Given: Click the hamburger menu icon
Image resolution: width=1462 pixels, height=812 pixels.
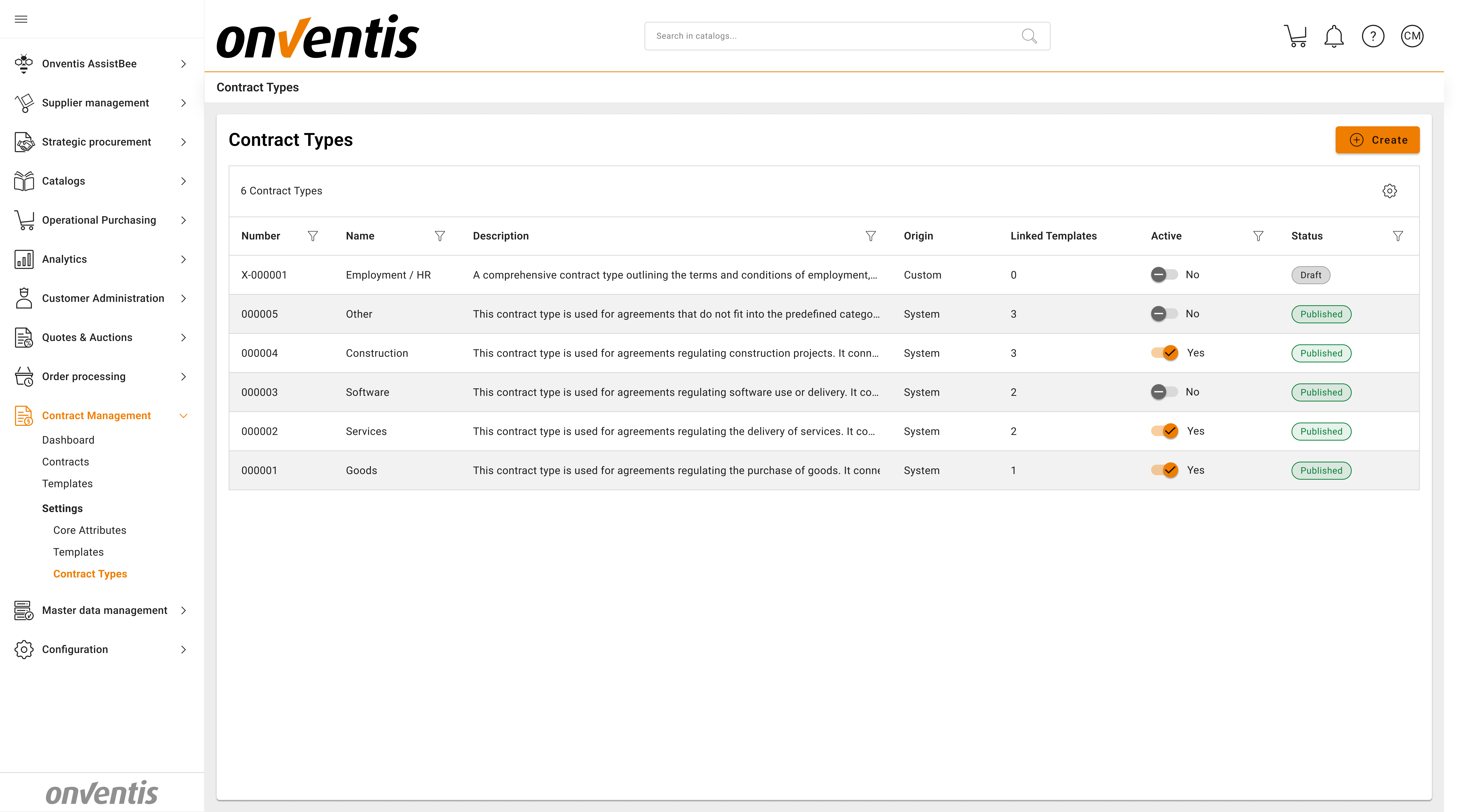Looking at the screenshot, I should click(x=21, y=19).
